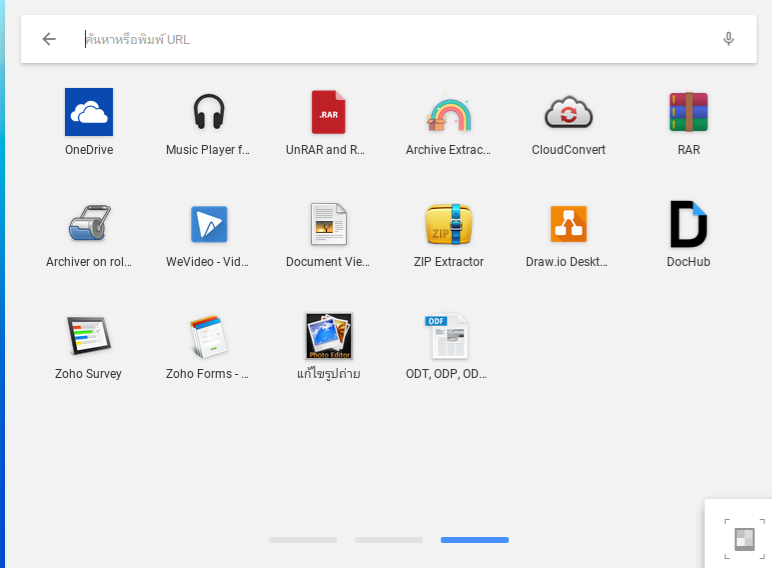The width and height of the screenshot is (772, 568).
Task: Launch the WeVideo video editor icon
Action: point(209,224)
